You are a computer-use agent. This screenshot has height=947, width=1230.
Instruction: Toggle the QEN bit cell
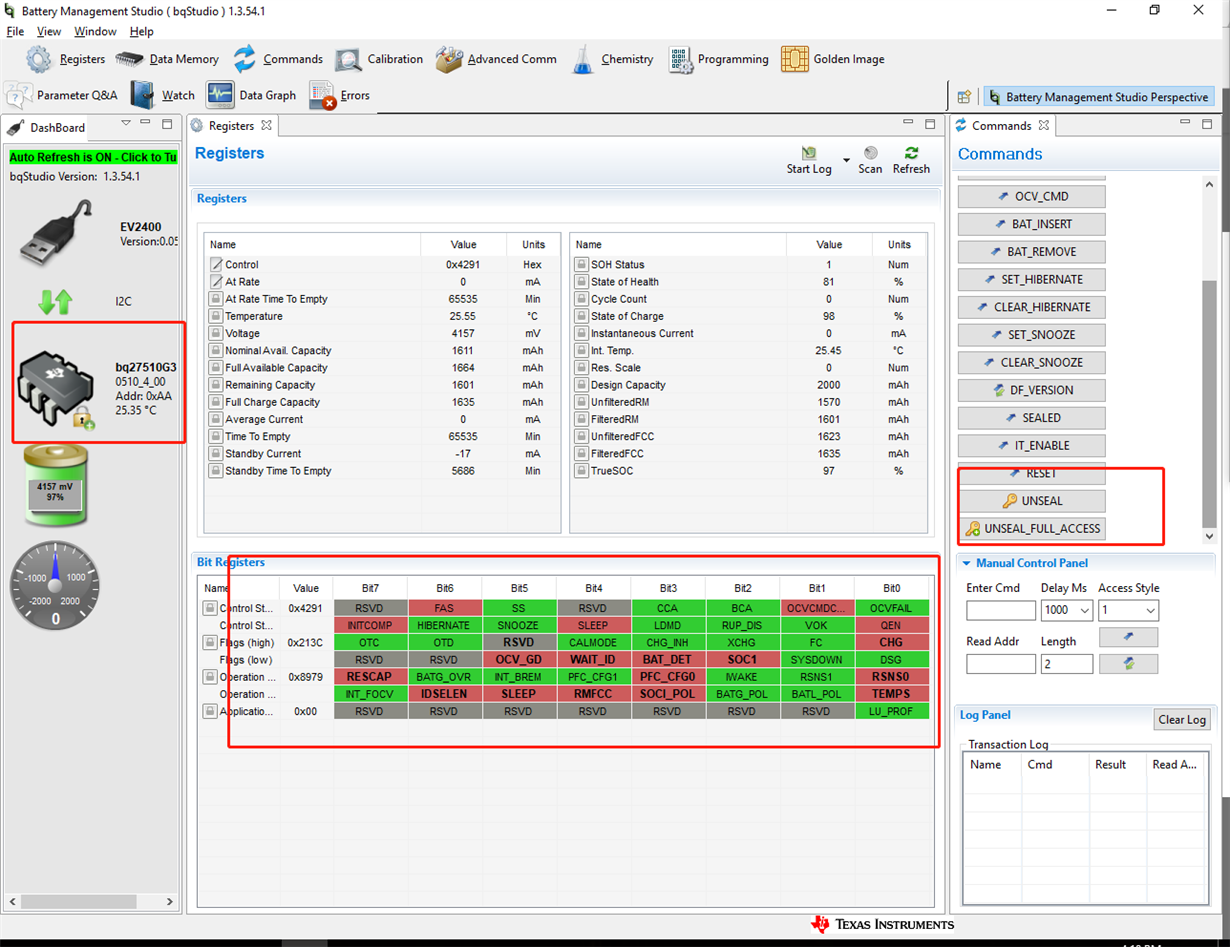pyautogui.click(x=891, y=625)
